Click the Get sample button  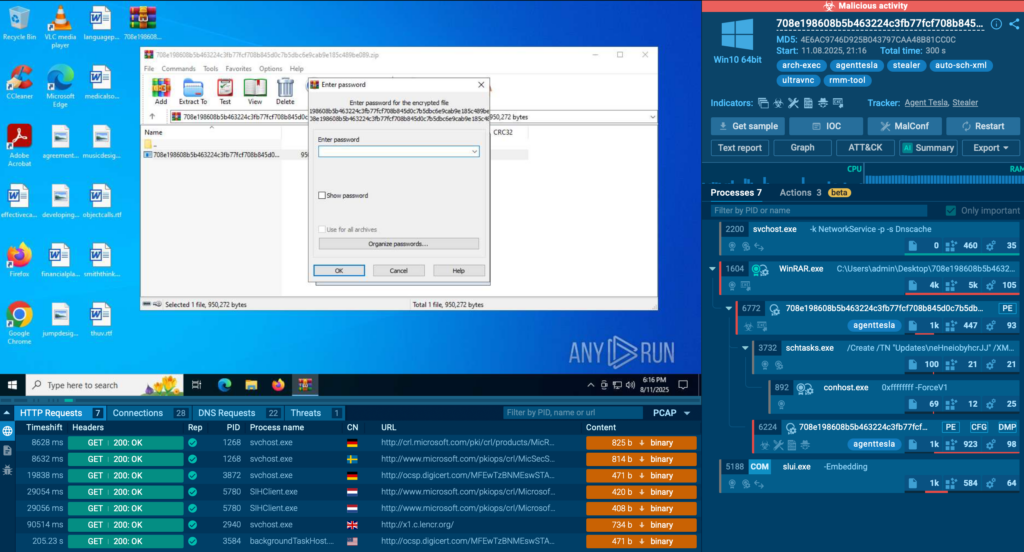pos(746,126)
